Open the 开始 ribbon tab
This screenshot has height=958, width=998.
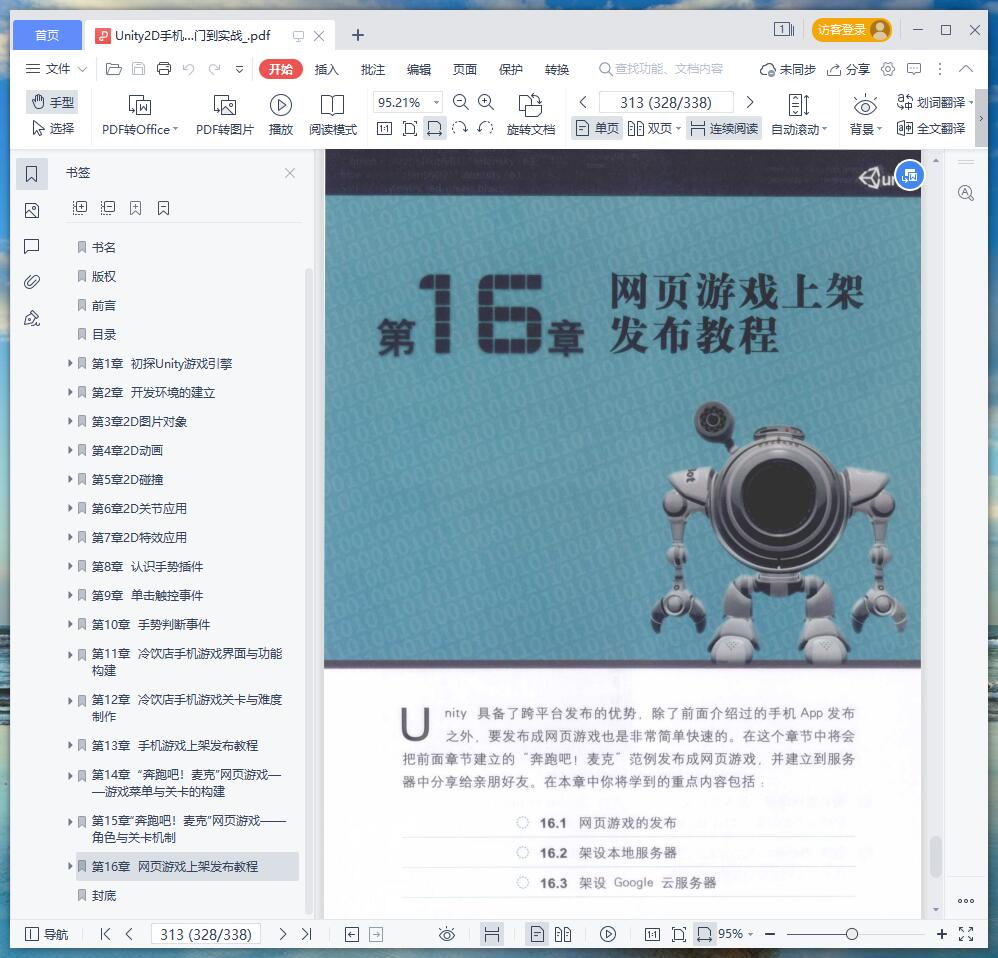pos(281,69)
